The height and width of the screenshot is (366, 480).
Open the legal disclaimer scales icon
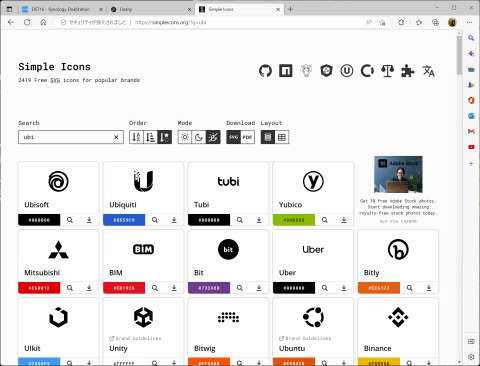[x=387, y=71]
